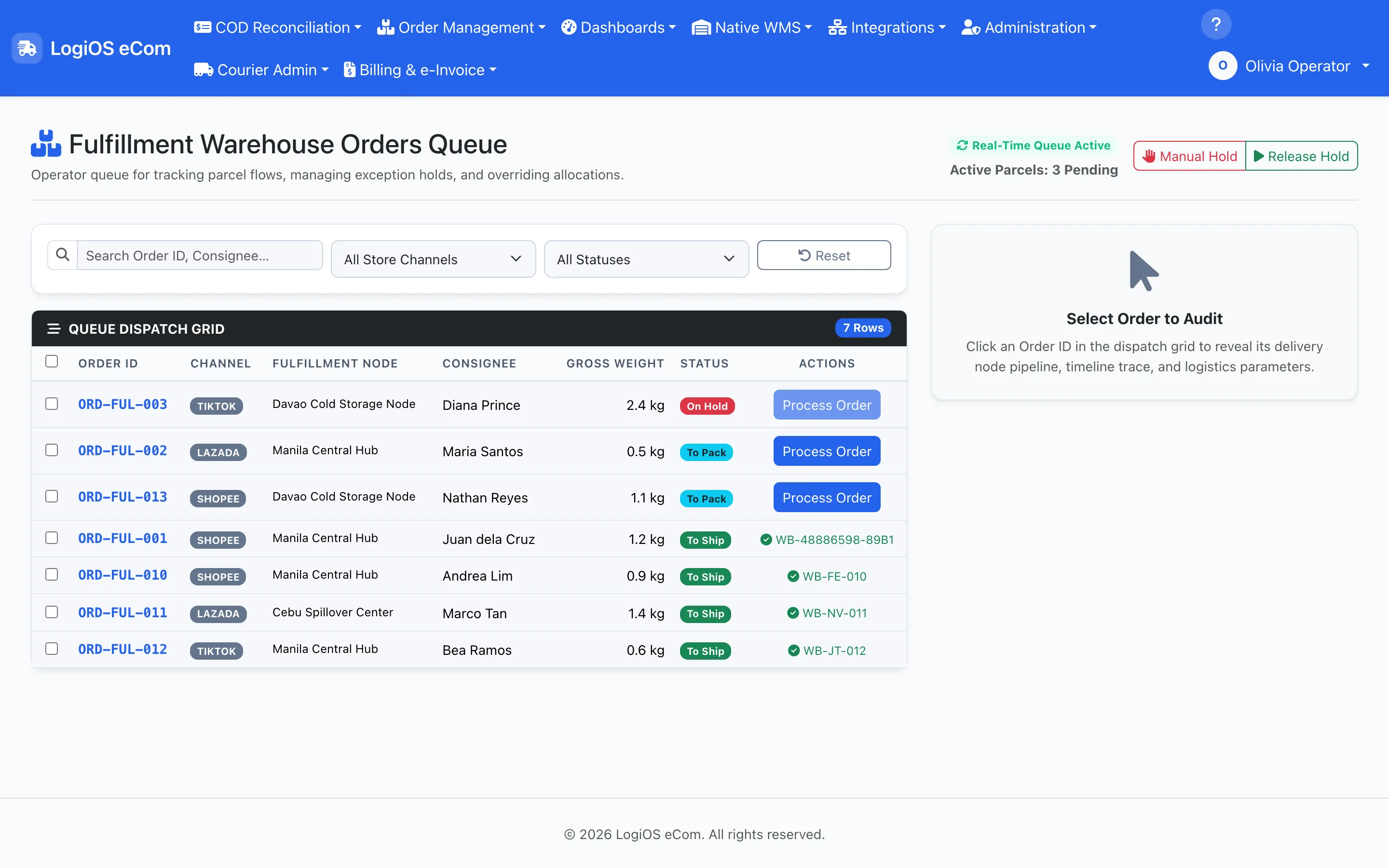Open order ORD-FUL-003 link

(123, 404)
